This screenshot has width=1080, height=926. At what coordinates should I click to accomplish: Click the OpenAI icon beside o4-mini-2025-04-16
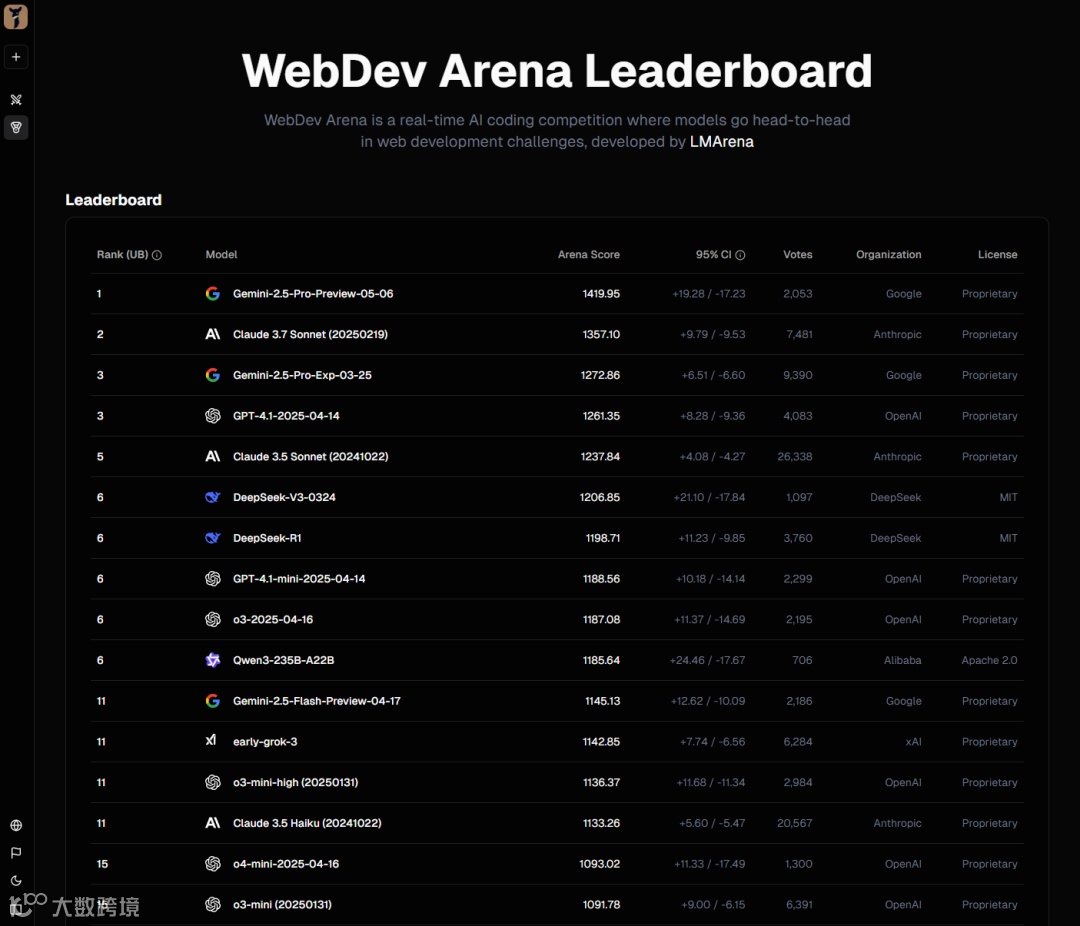(213, 863)
